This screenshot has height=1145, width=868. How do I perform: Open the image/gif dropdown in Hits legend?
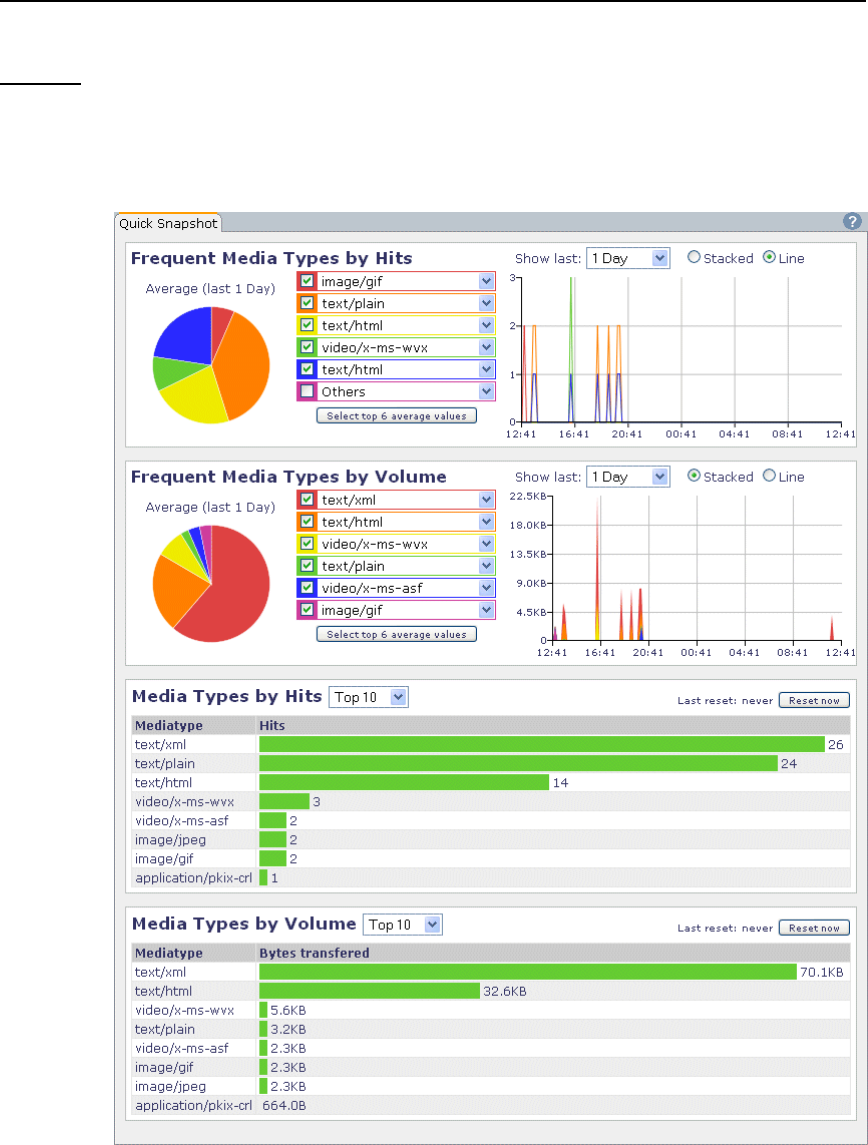(x=486, y=281)
